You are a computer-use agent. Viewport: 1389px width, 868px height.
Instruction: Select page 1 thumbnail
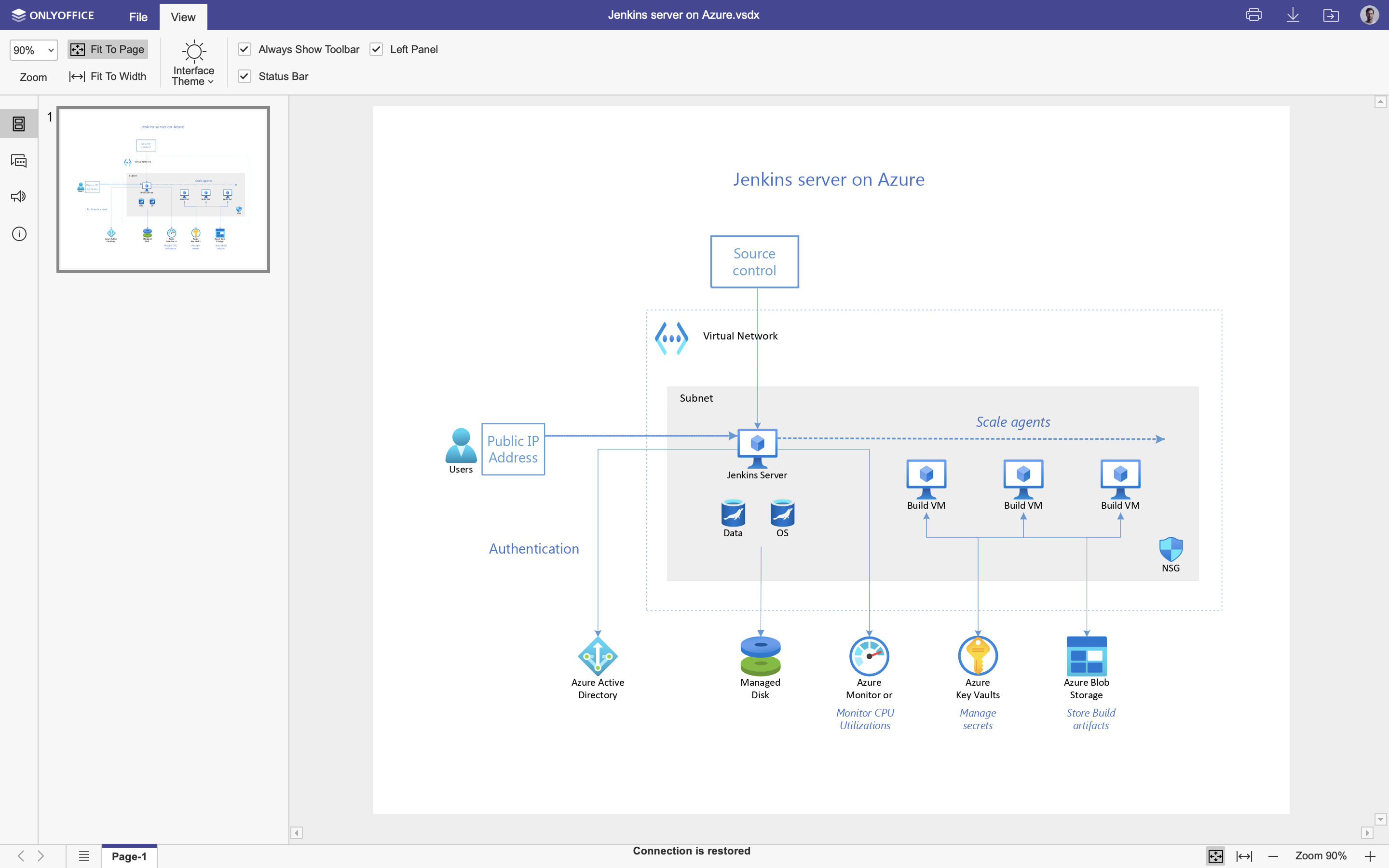click(163, 190)
